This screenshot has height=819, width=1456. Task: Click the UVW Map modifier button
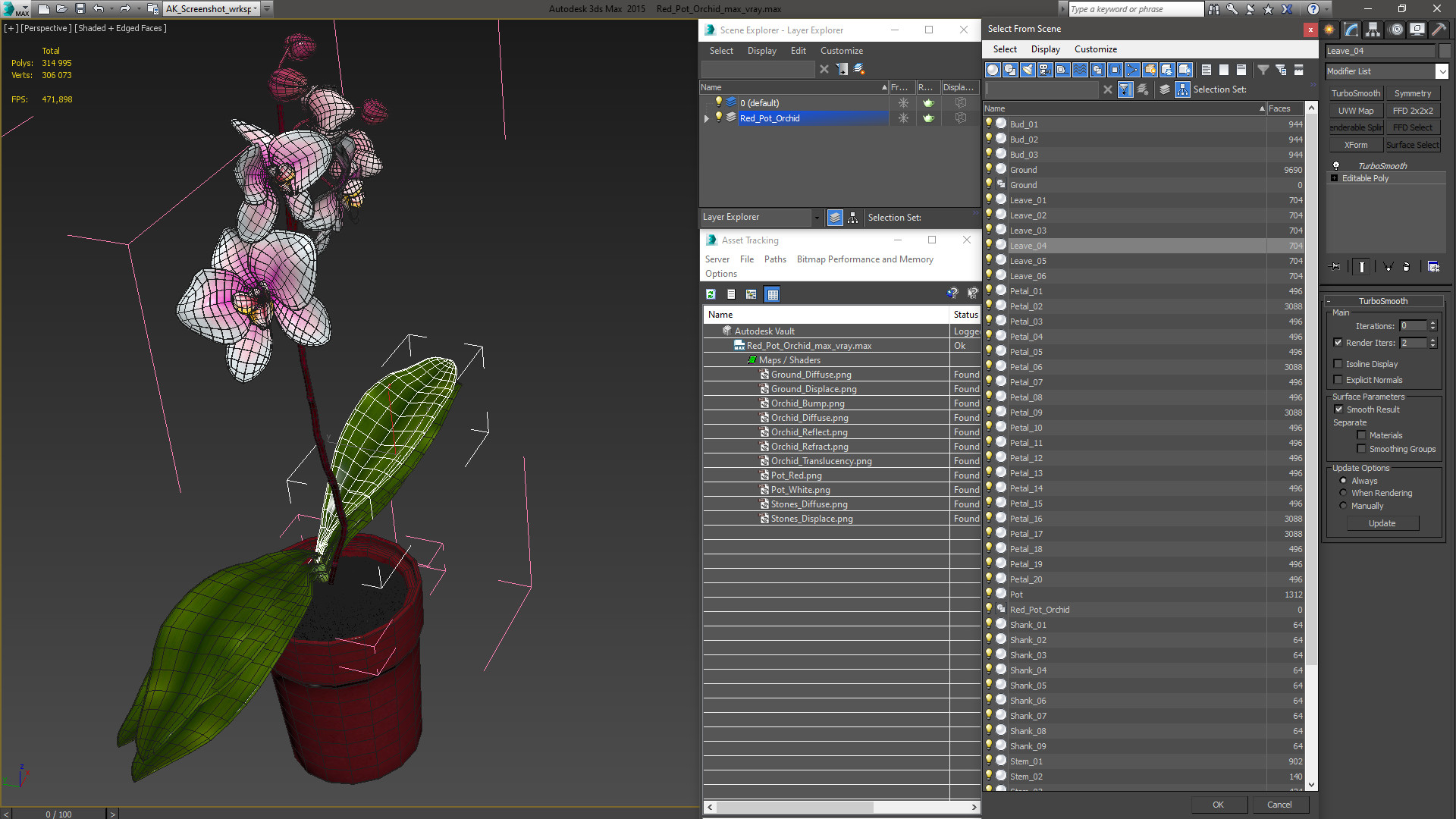pos(1355,109)
